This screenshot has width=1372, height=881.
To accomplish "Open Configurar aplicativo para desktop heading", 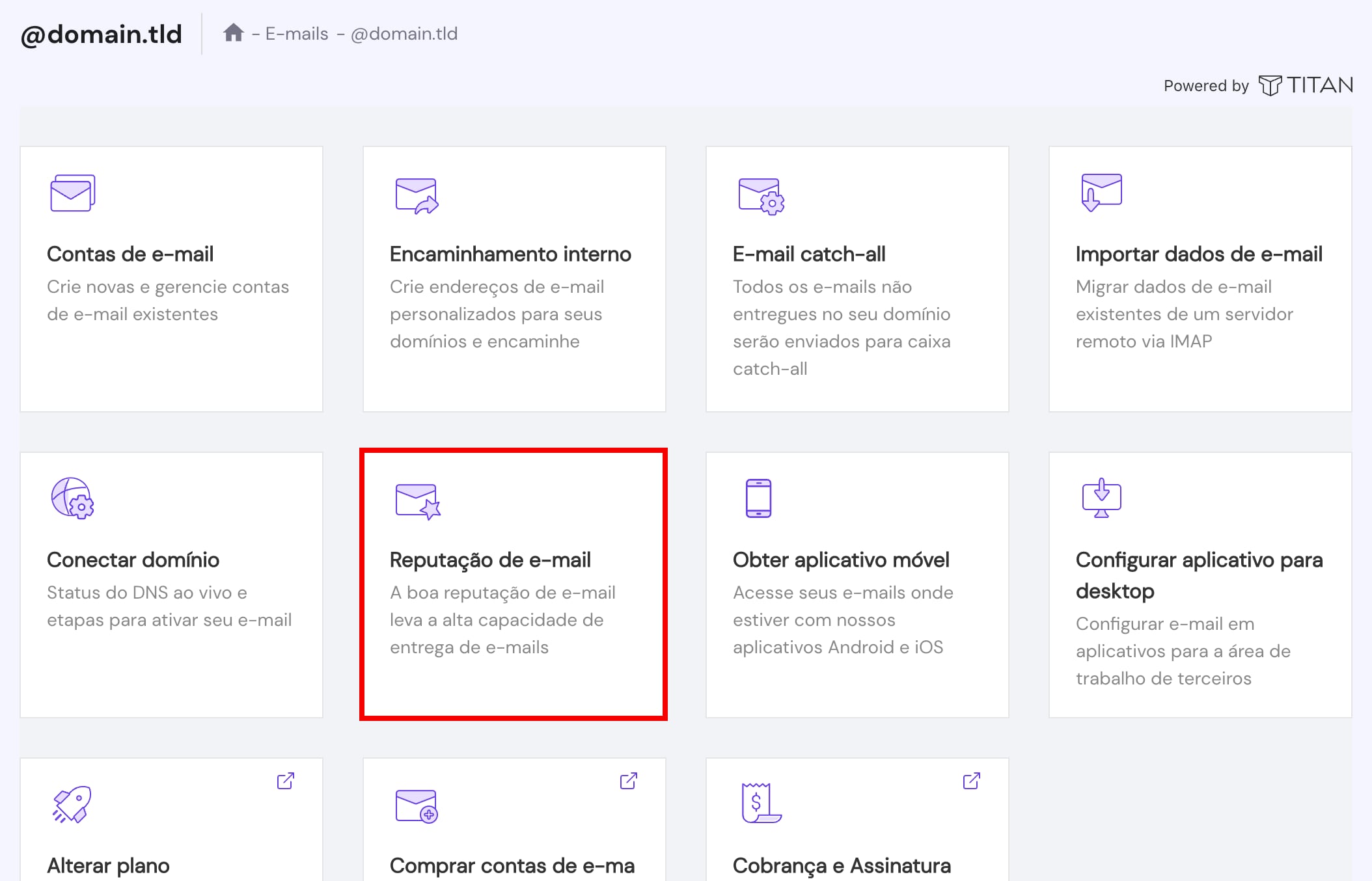I will 1199,575.
